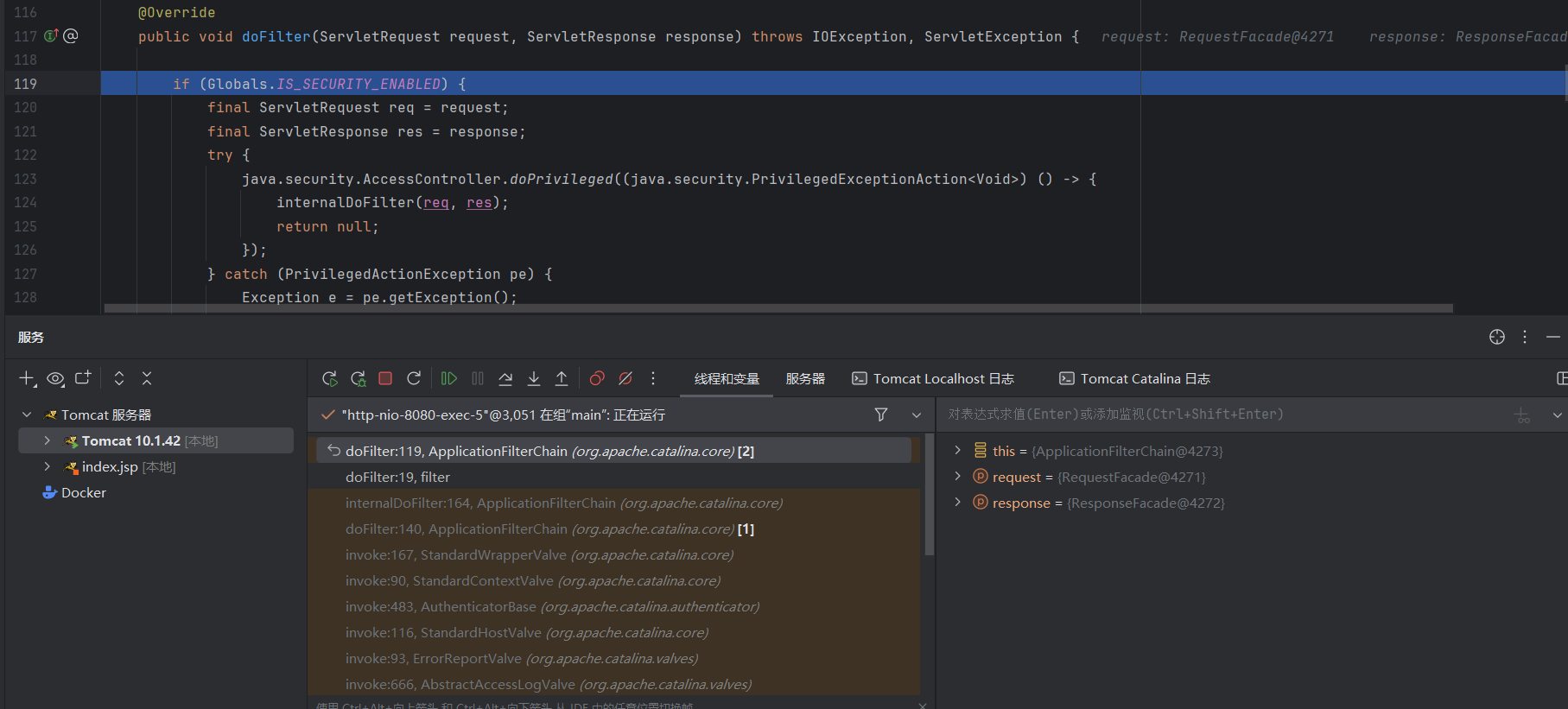Select the Docker service item
Viewport: 1568px width, 709px height.
(x=83, y=492)
